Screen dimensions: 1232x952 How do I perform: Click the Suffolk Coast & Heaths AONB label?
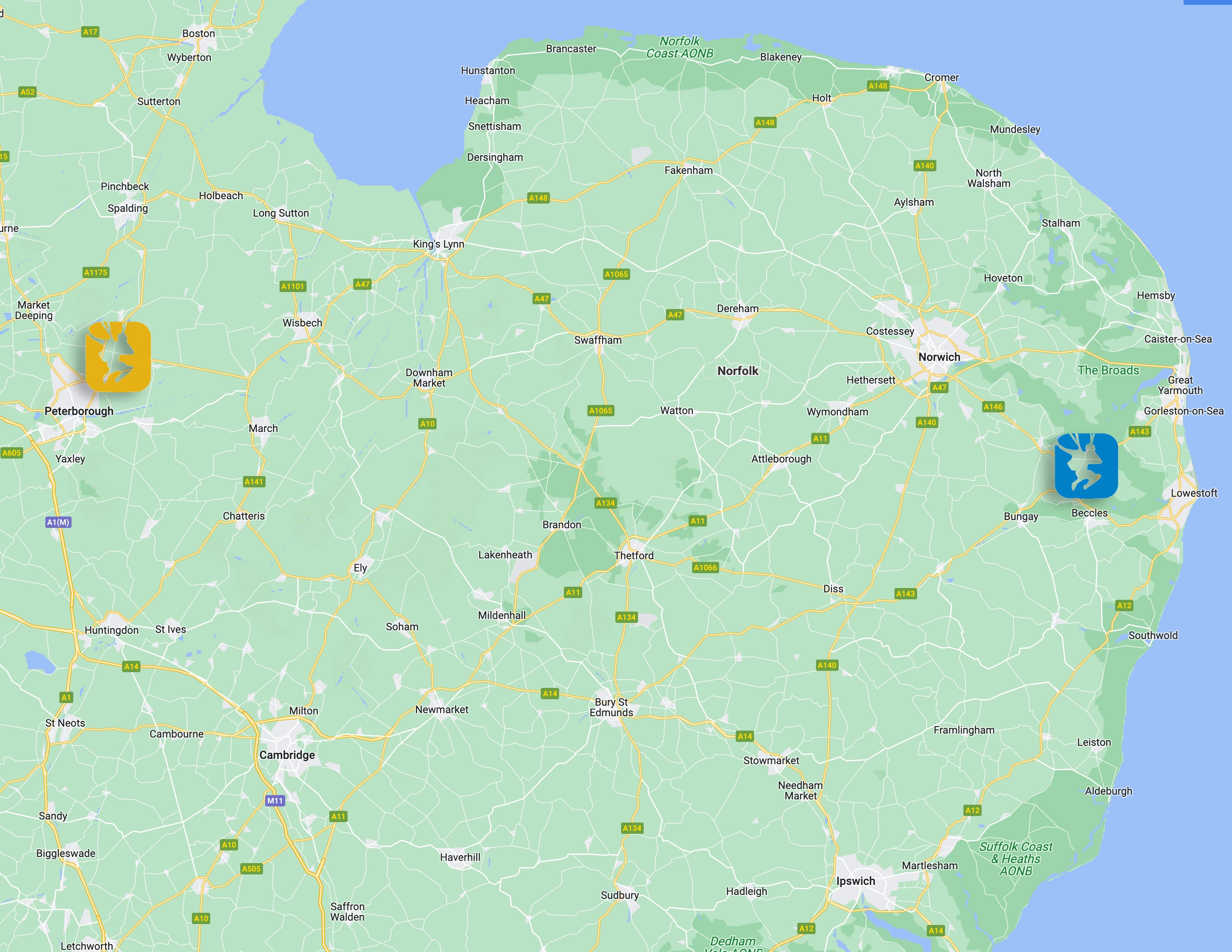pos(1015,858)
